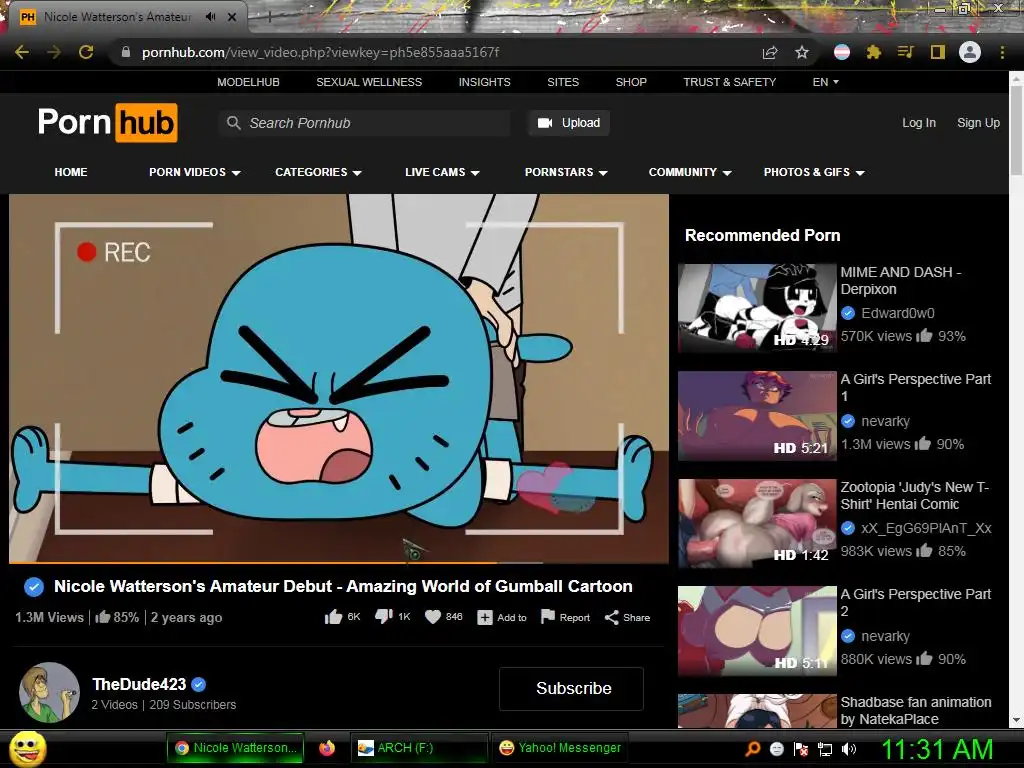Viewport: 1024px width, 768px height.
Task: Like the video with thumbs-up 6K
Action: point(334,617)
